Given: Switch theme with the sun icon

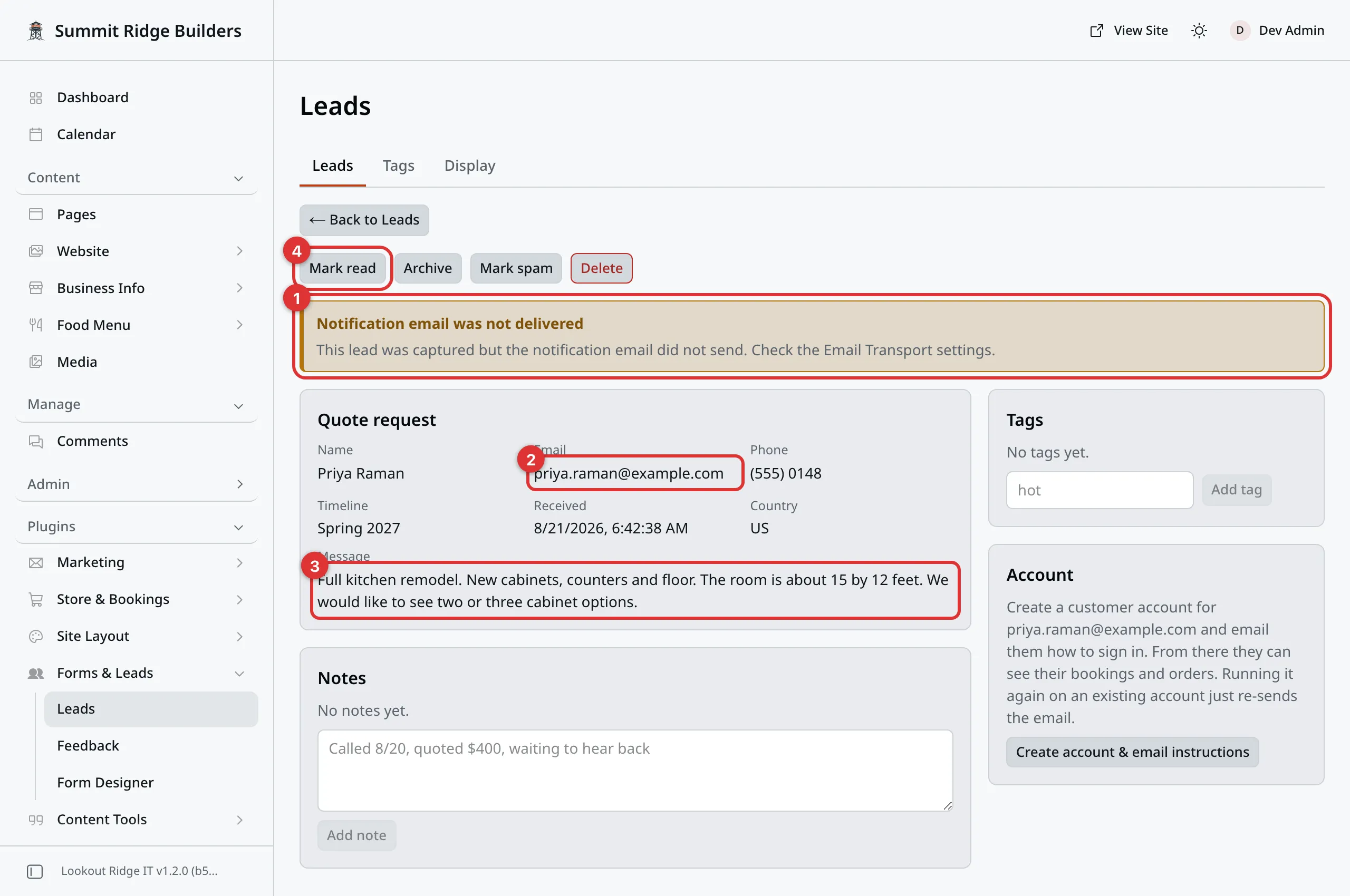Looking at the screenshot, I should click(x=1199, y=30).
